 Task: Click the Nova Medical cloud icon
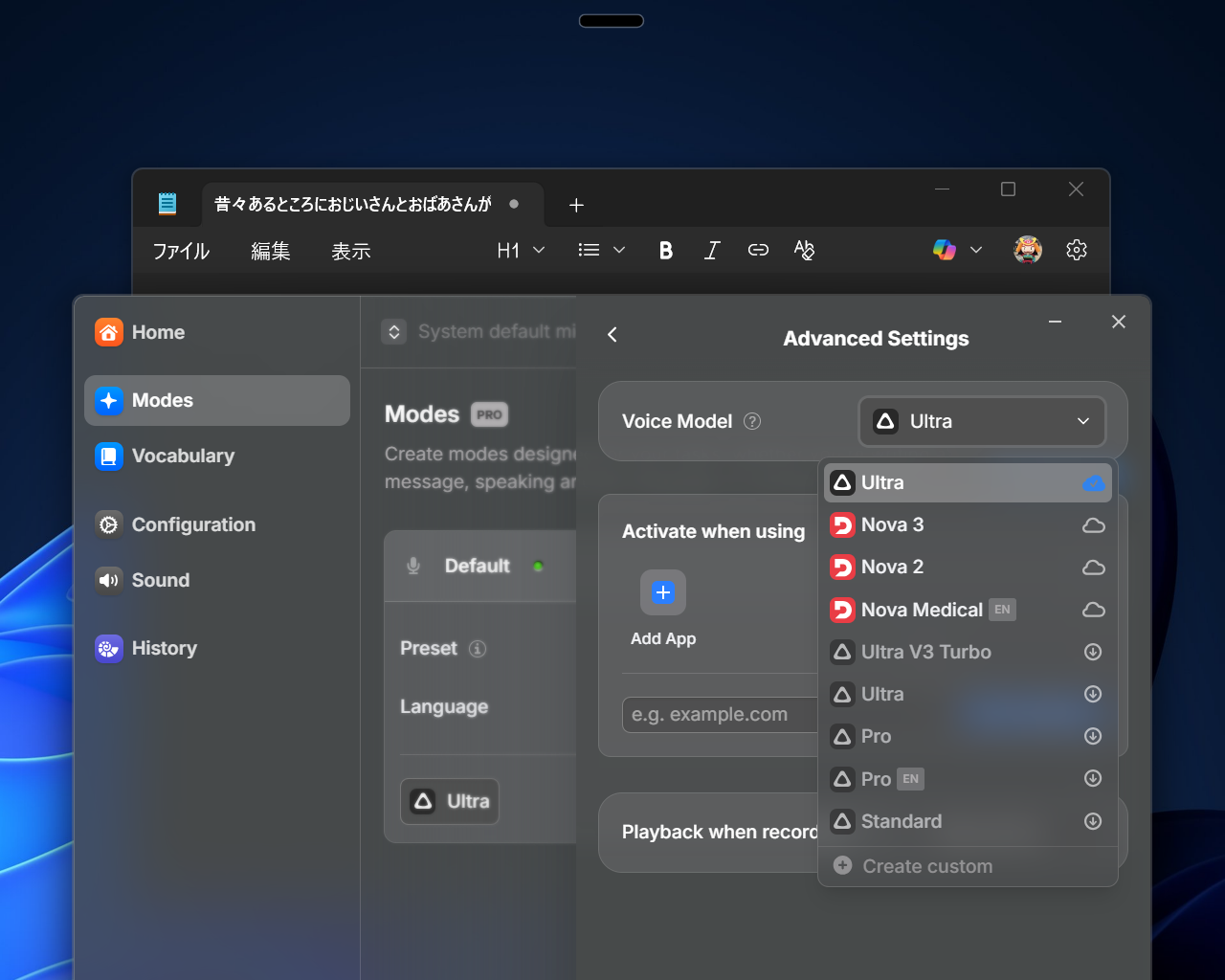point(1093,610)
